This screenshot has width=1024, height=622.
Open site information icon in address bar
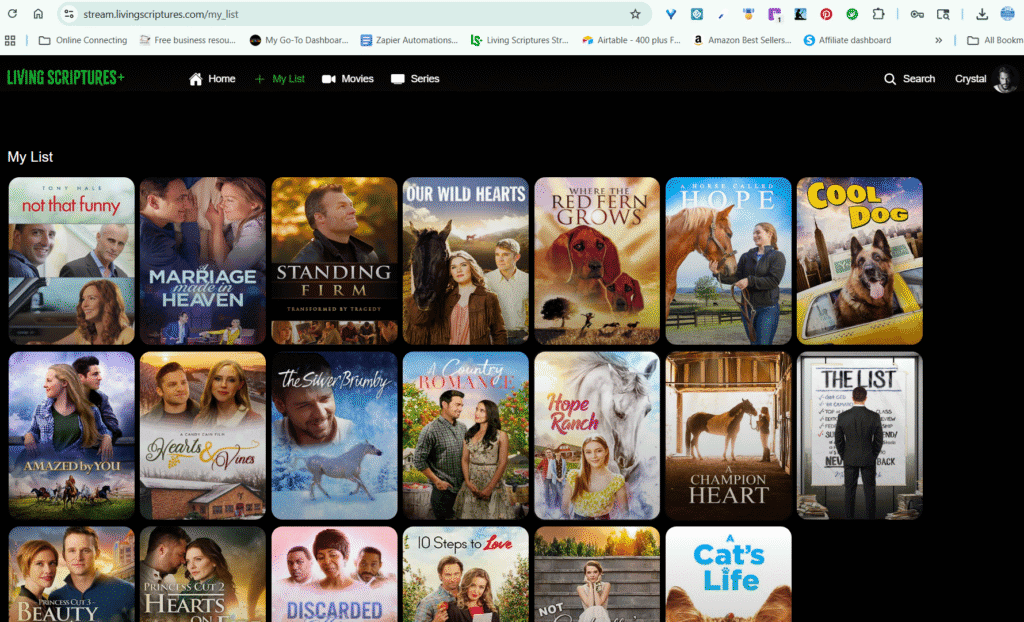(69, 14)
